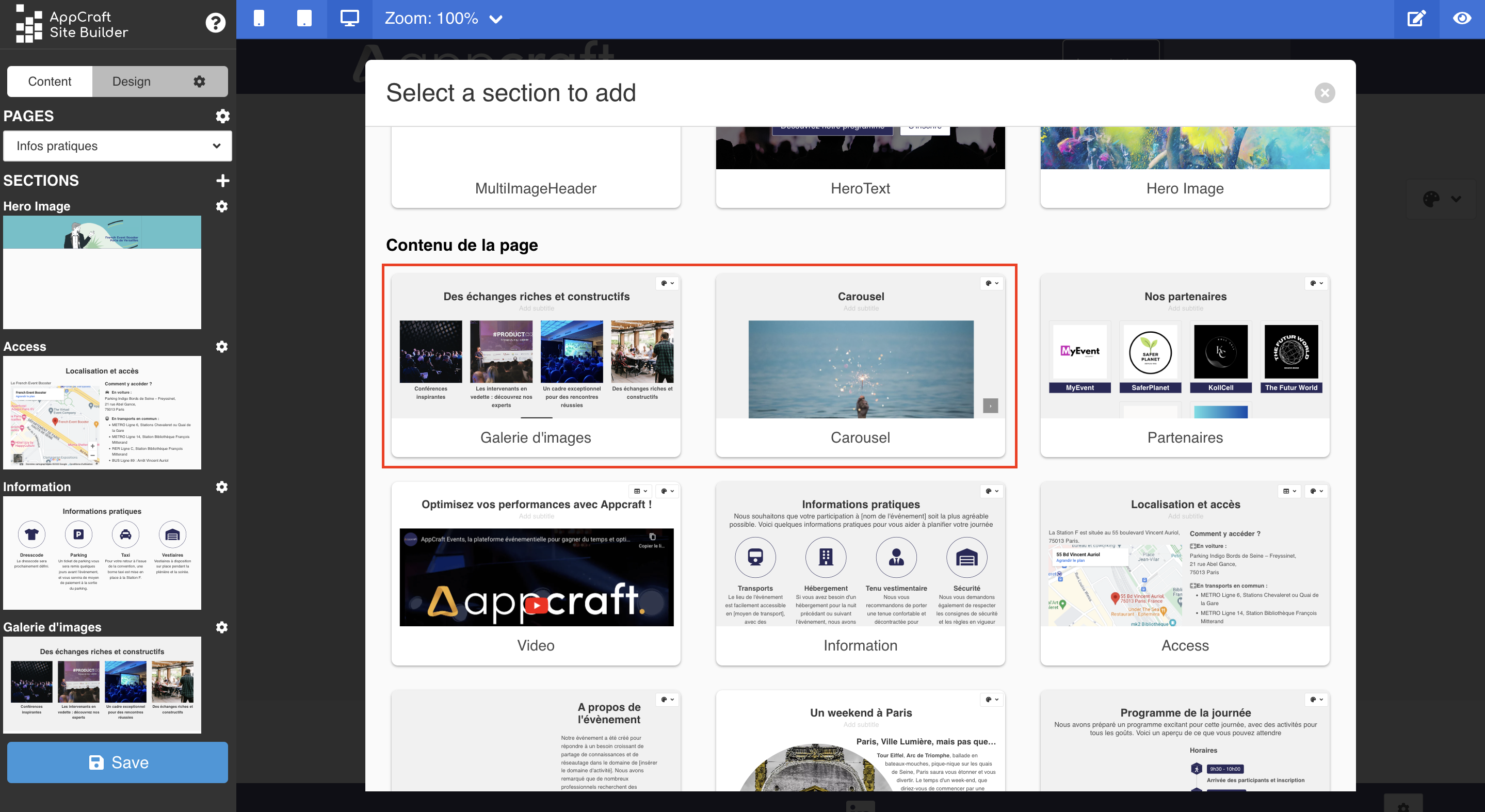Open the help question mark icon
The height and width of the screenshot is (812, 1485).
point(215,23)
